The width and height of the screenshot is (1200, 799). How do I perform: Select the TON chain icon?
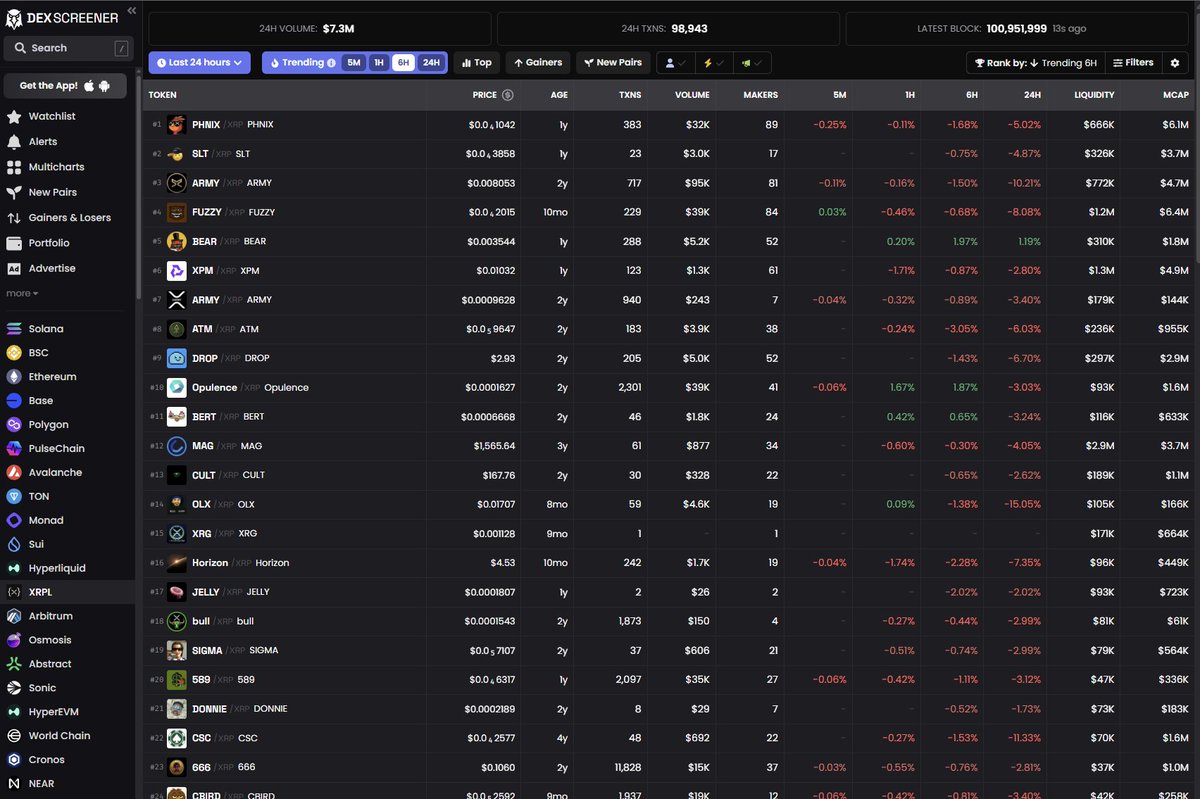pyautogui.click(x=14, y=497)
